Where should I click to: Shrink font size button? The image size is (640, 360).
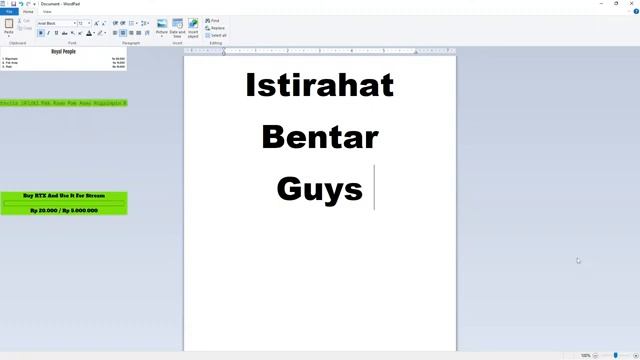[104, 23]
